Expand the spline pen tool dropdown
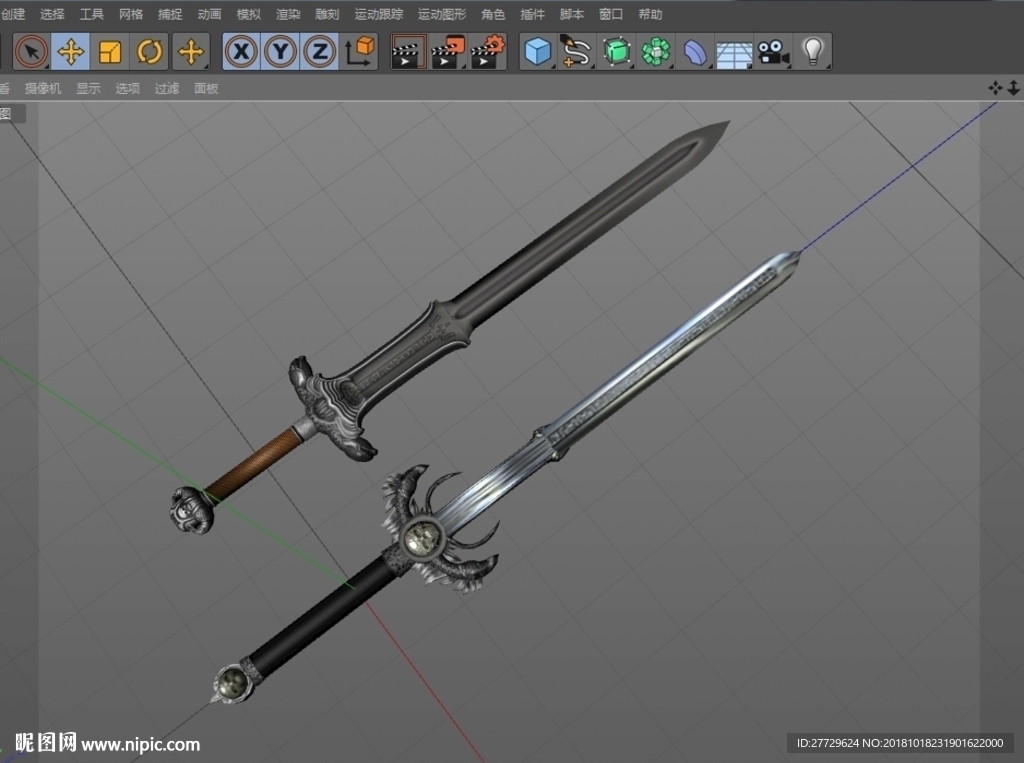The width and height of the screenshot is (1024, 763). pos(577,52)
